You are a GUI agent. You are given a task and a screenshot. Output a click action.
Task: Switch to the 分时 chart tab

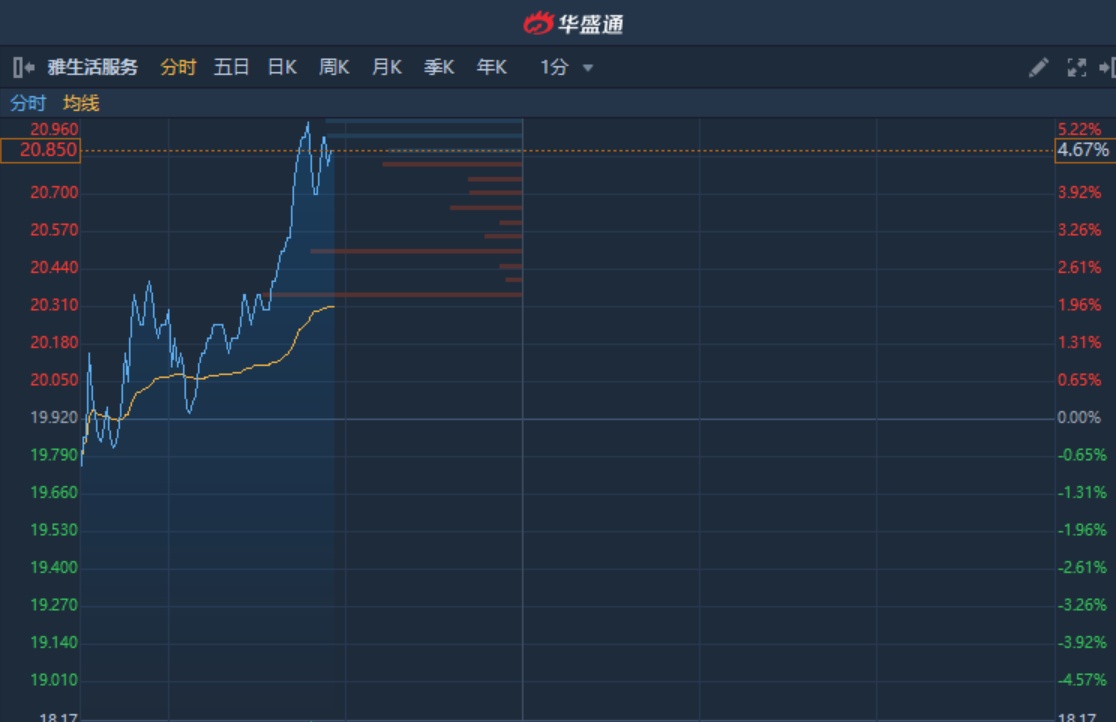178,68
